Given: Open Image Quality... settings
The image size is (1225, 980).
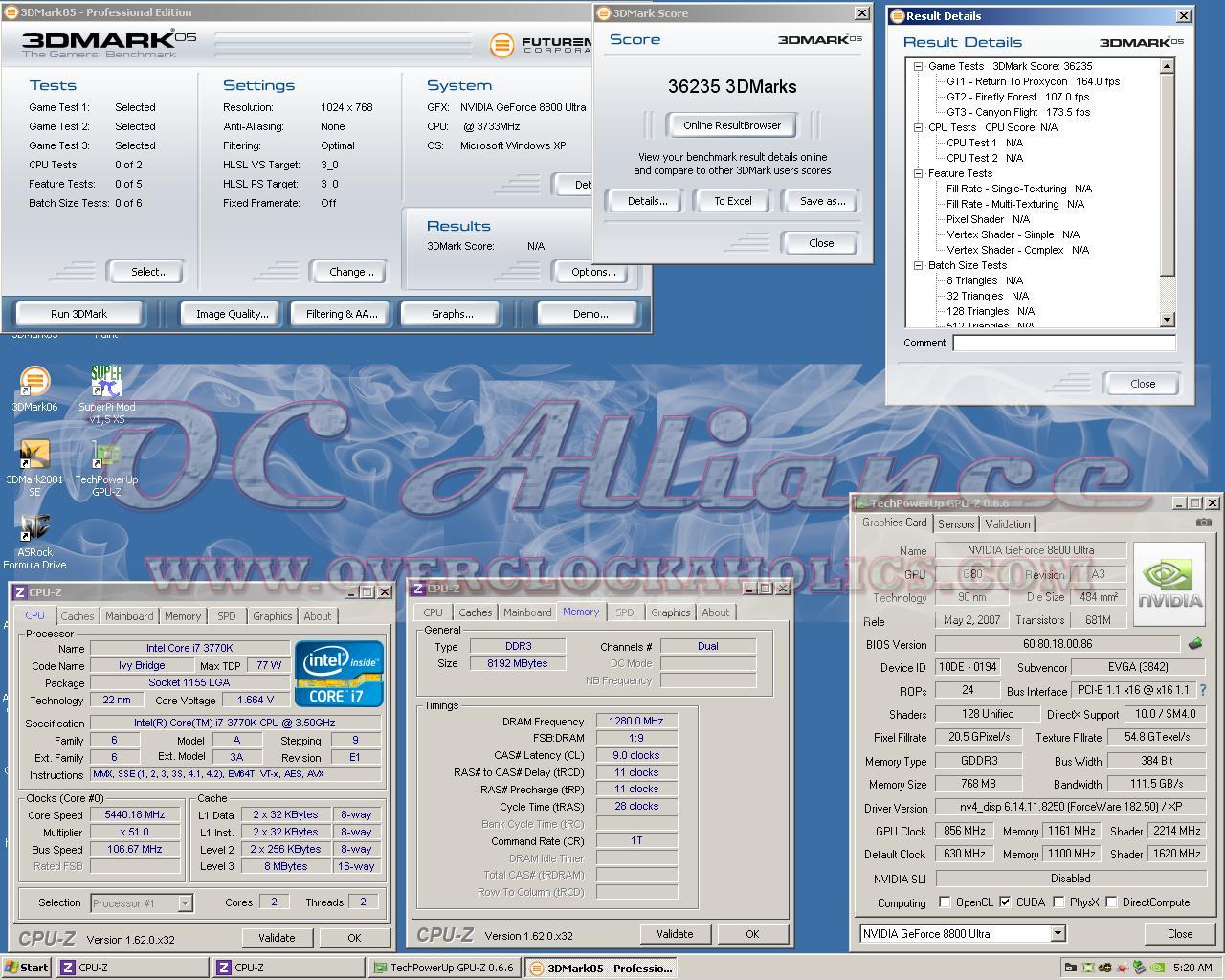Looking at the screenshot, I should (232, 314).
